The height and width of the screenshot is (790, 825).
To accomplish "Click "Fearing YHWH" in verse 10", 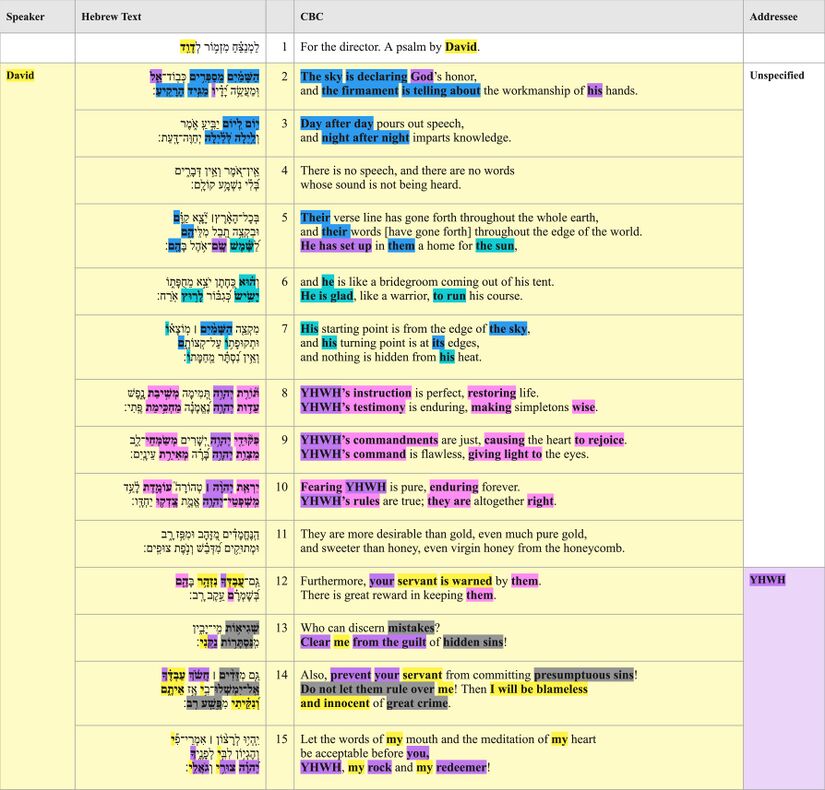I will pyautogui.click(x=340, y=486).
